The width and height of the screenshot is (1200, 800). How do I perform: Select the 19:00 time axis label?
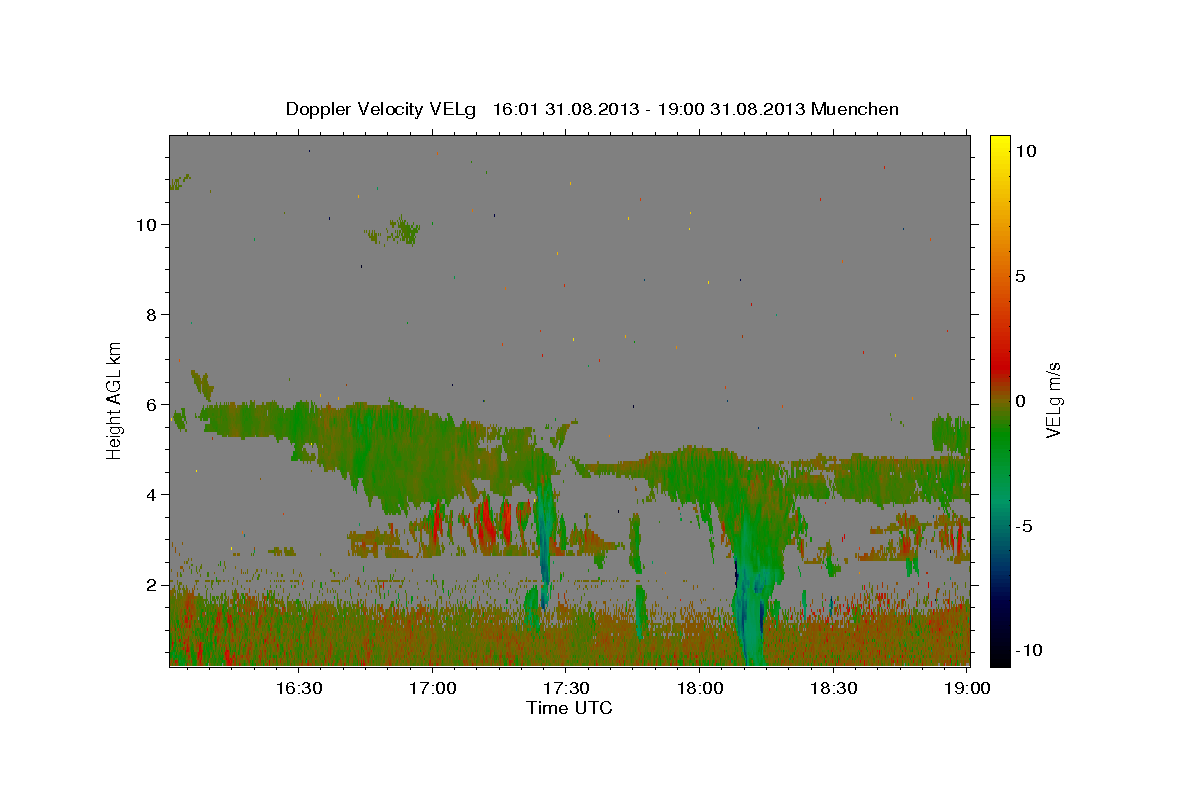pos(968,688)
